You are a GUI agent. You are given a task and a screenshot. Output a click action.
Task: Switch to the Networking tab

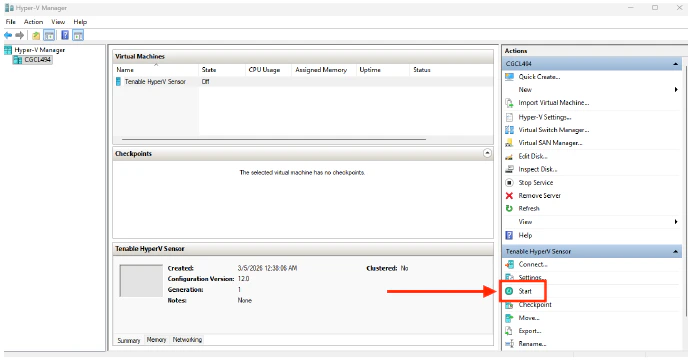[187, 339]
